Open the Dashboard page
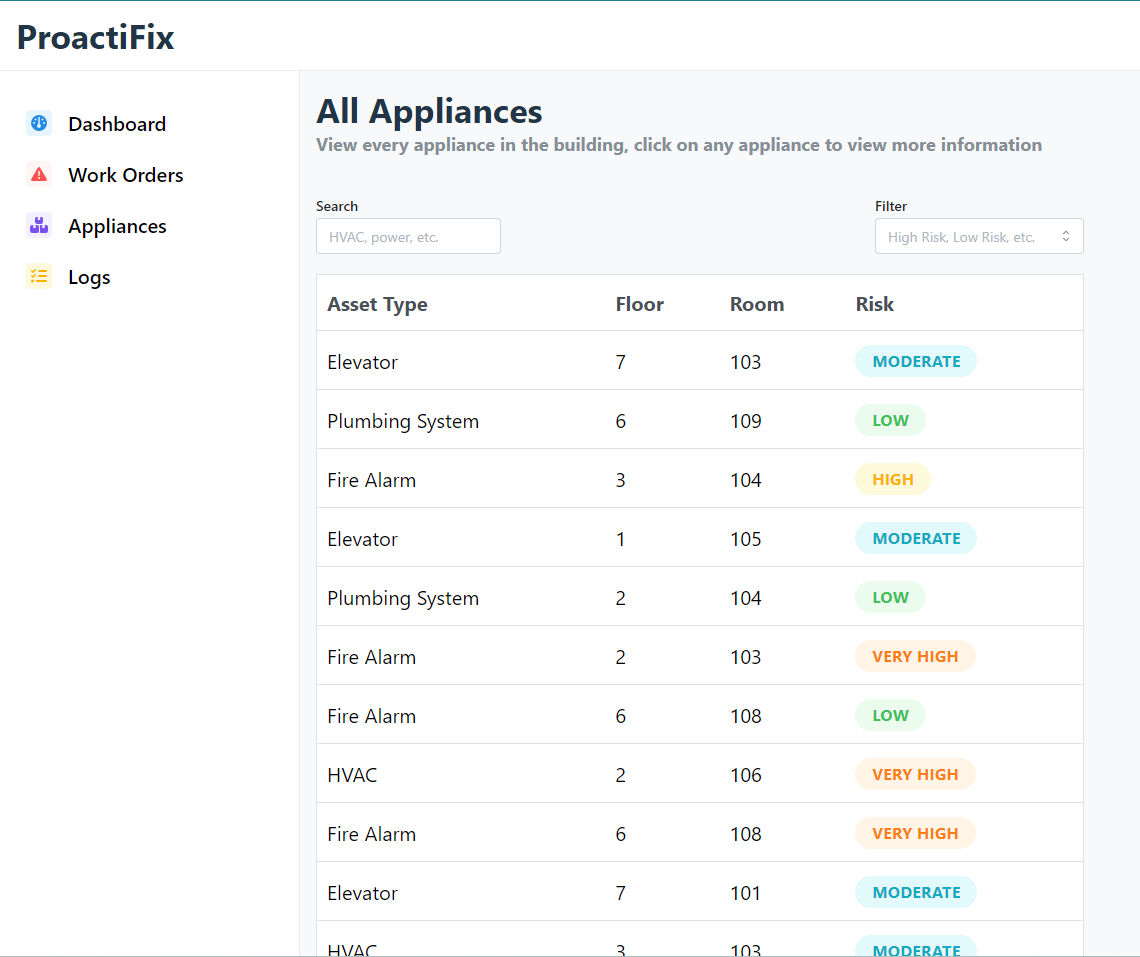This screenshot has width=1140, height=957. 117,124
